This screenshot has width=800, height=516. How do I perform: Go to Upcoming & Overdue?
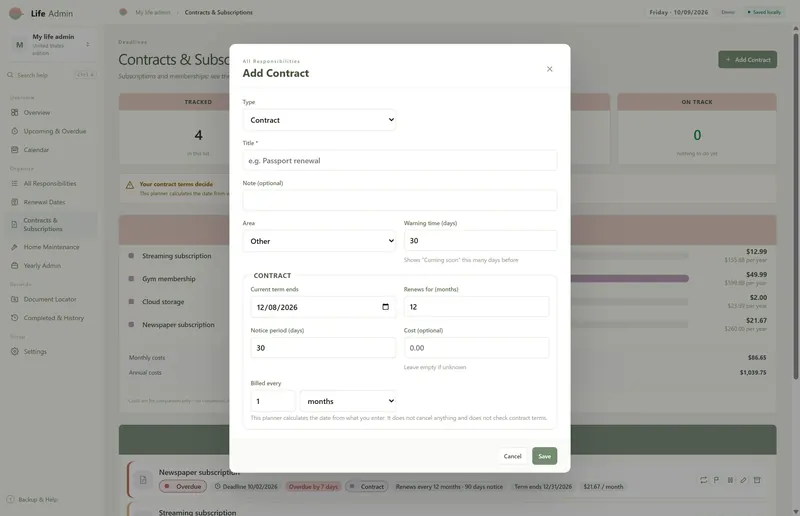pos(51,131)
